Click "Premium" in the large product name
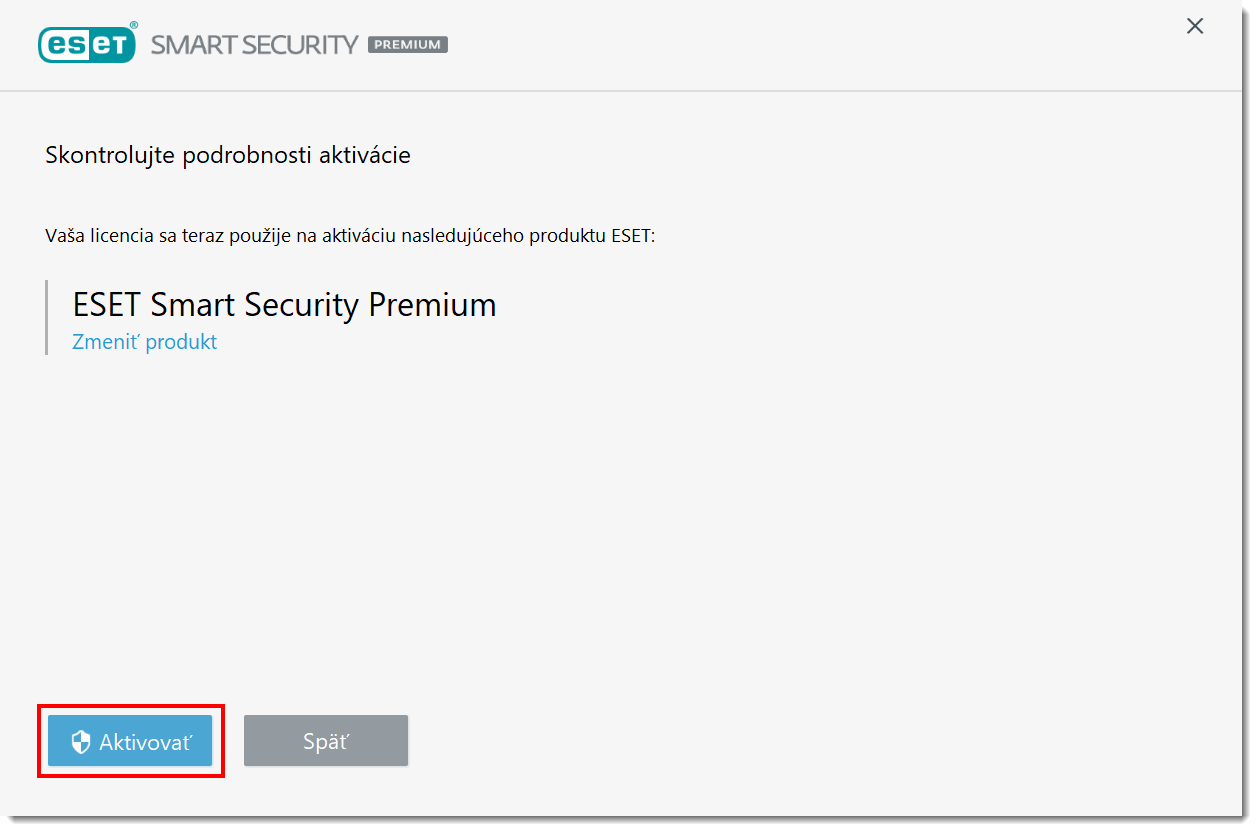Viewport: 1257px width, 831px height. coord(432,304)
